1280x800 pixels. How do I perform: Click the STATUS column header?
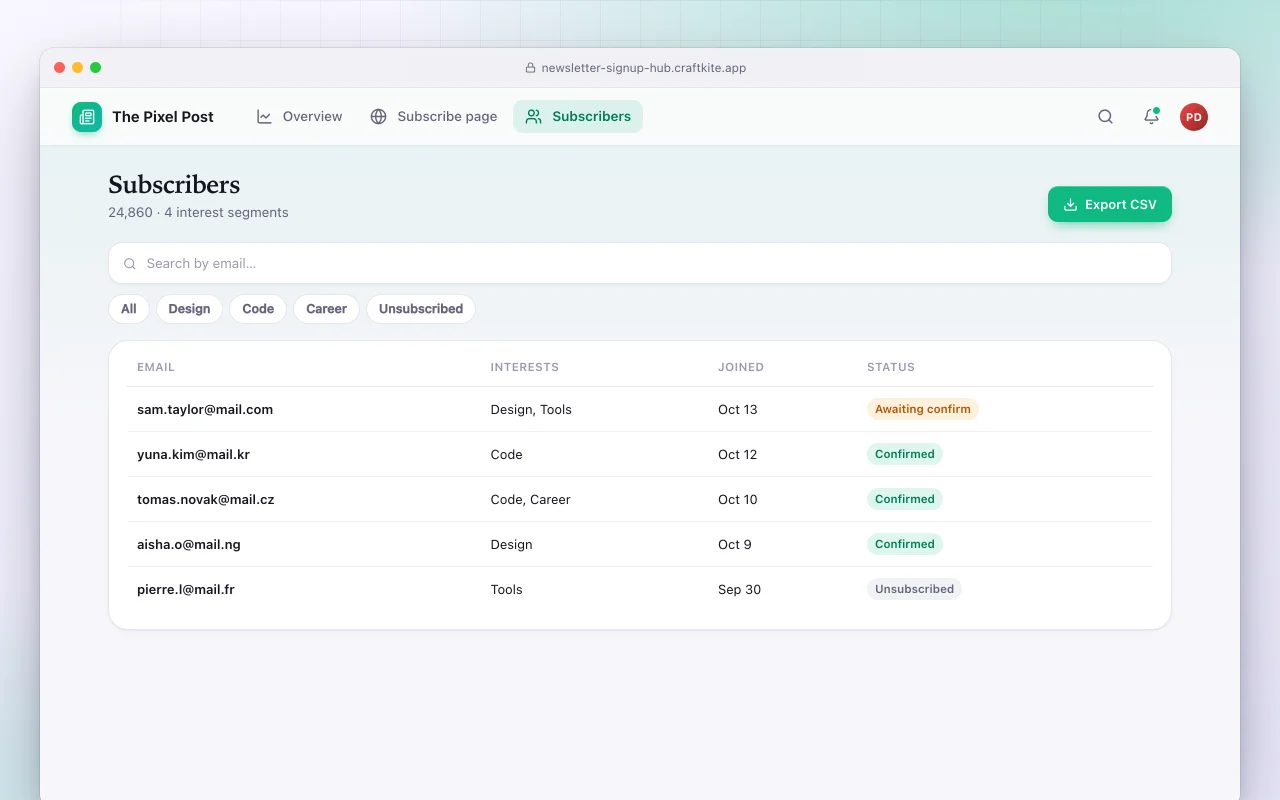(x=891, y=367)
